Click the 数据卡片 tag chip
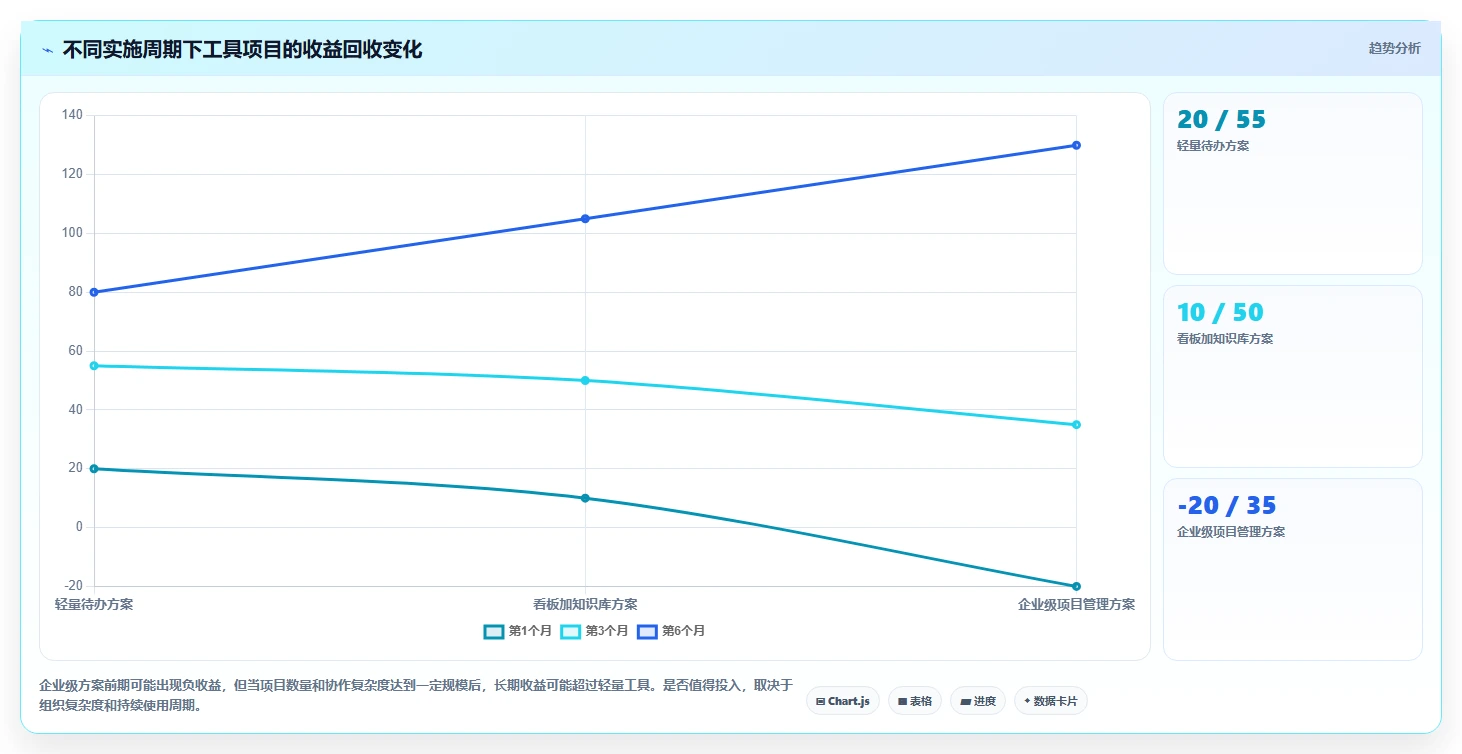1462x754 pixels. (x=1050, y=701)
